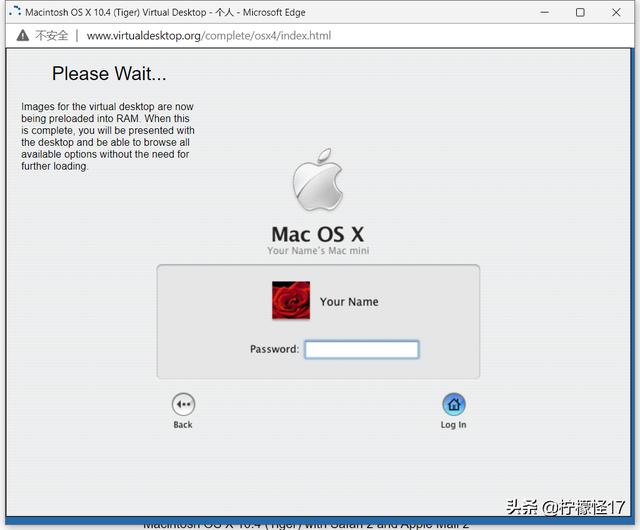Click the "Password:" label

[x=274, y=349]
